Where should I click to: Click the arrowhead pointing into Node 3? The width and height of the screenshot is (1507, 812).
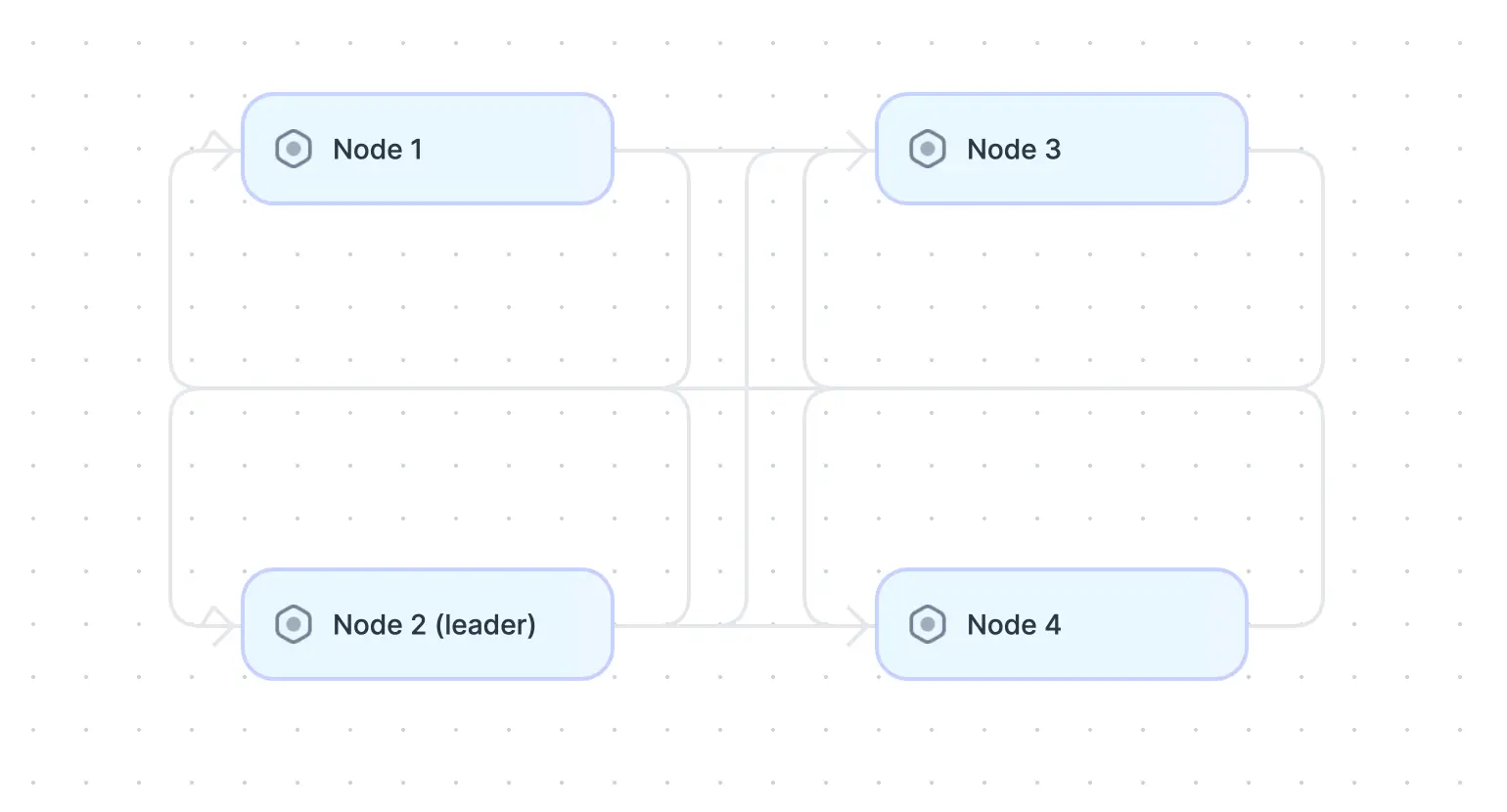pos(858,151)
